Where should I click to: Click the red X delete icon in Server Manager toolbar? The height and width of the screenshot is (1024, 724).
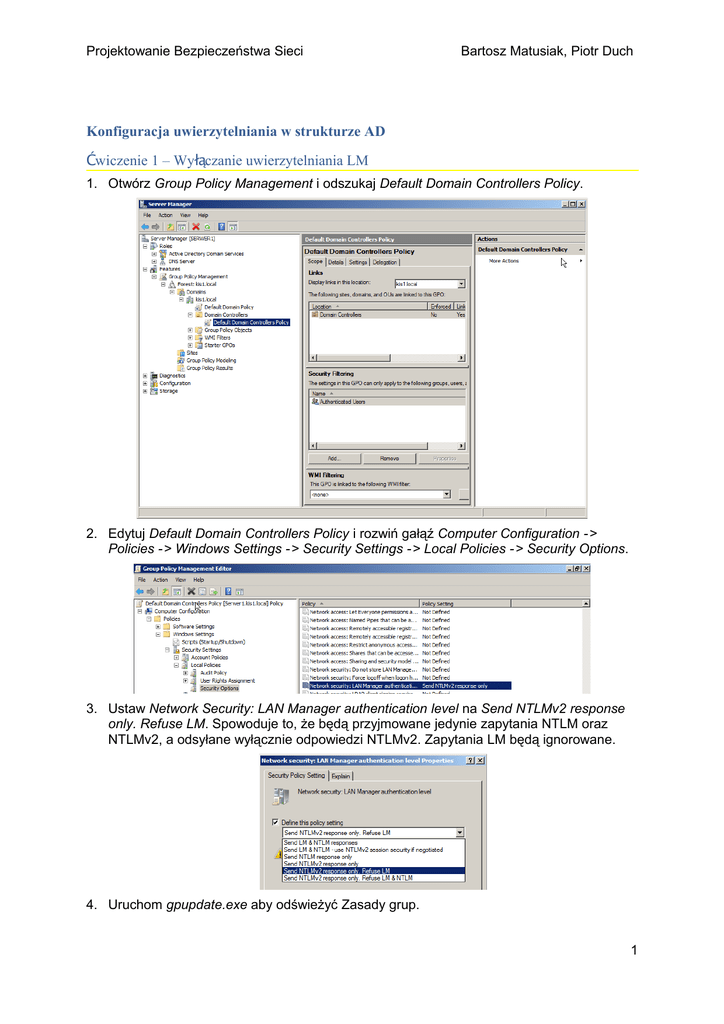pos(196,227)
